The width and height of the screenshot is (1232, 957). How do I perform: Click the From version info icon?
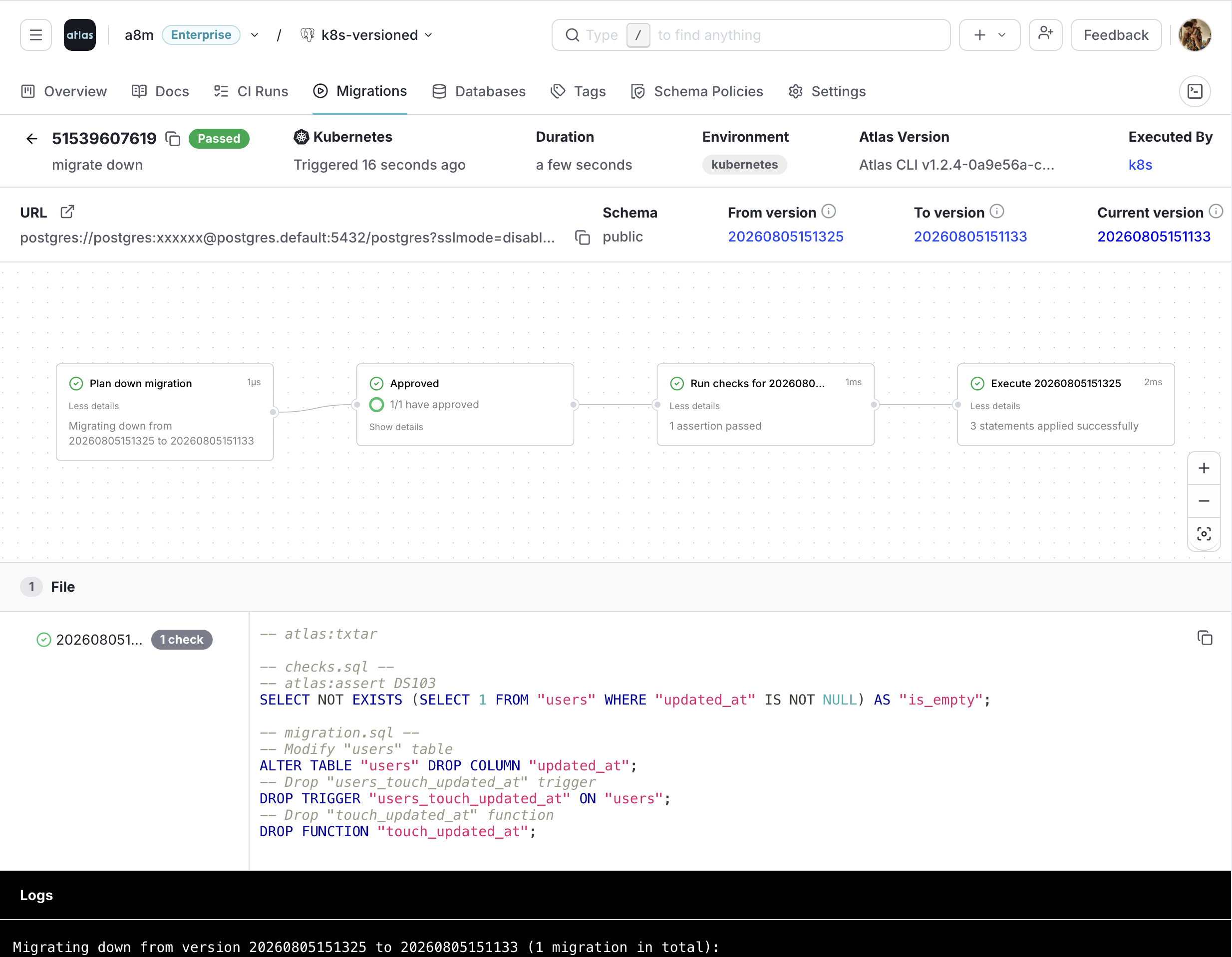(828, 212)
